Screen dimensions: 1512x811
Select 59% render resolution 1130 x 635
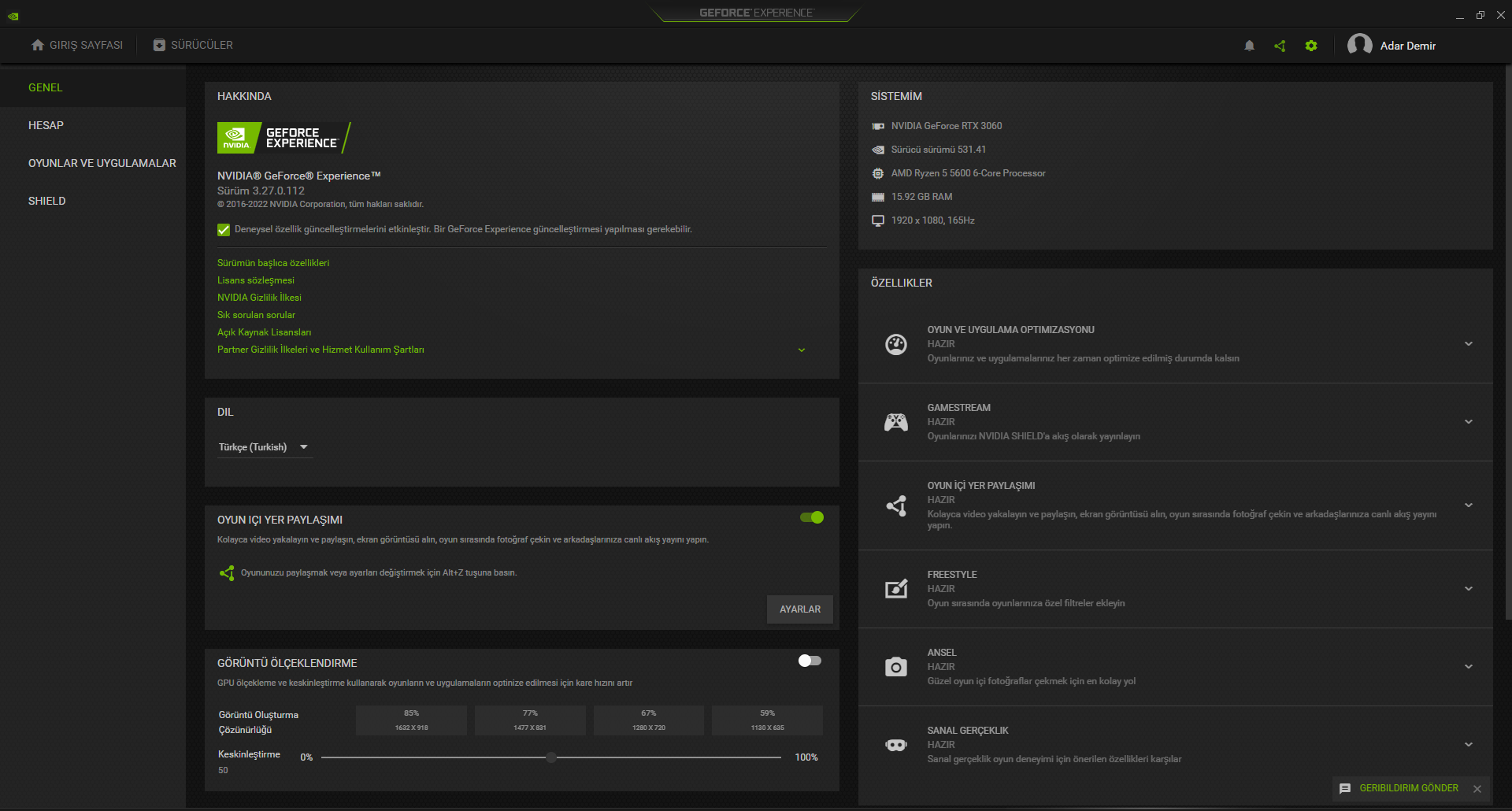[767, 720]
